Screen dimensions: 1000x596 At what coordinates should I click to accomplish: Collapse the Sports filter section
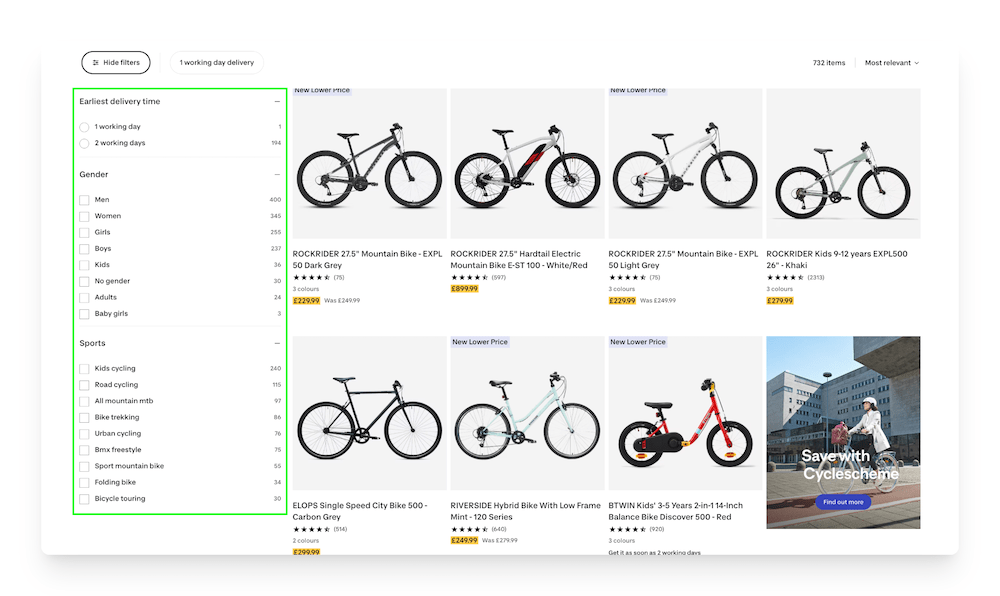coord(277,344)
